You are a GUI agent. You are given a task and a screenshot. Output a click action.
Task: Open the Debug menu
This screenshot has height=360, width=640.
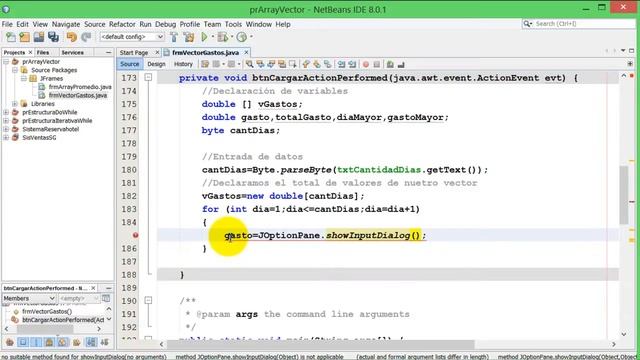tap(165, 24)
